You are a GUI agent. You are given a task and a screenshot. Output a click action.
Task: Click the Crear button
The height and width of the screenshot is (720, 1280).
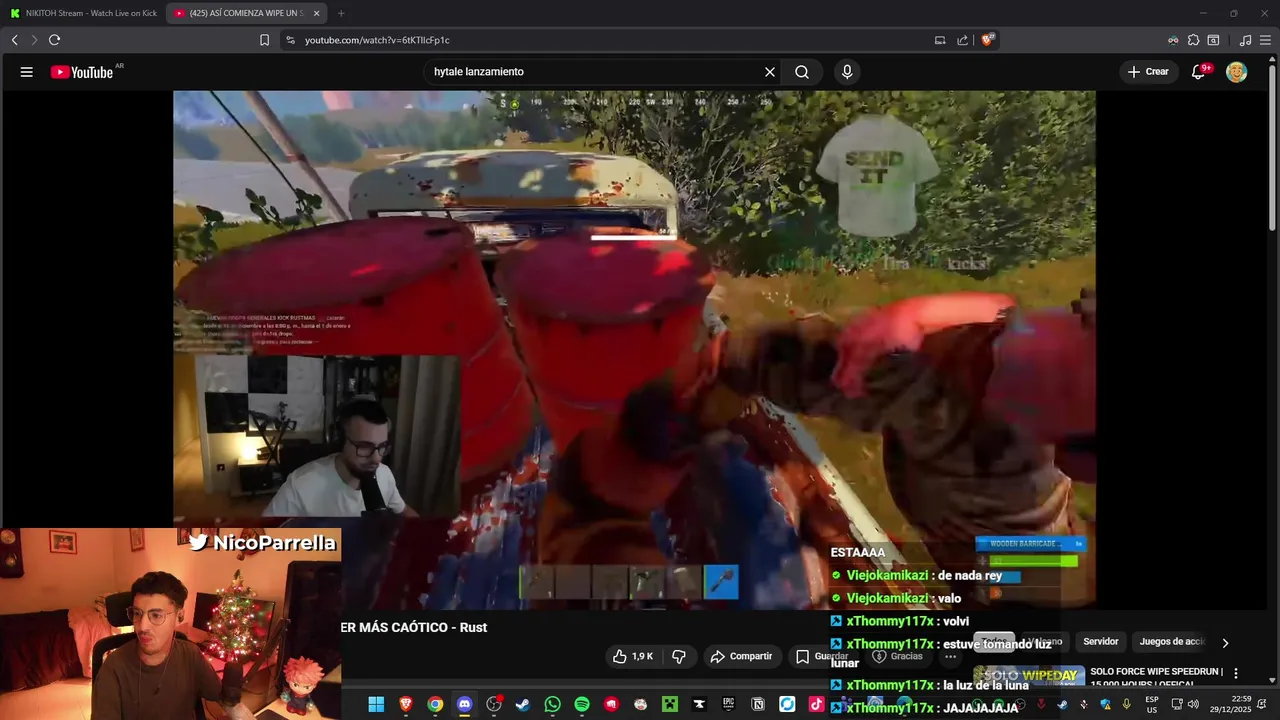pos(1148,72)
